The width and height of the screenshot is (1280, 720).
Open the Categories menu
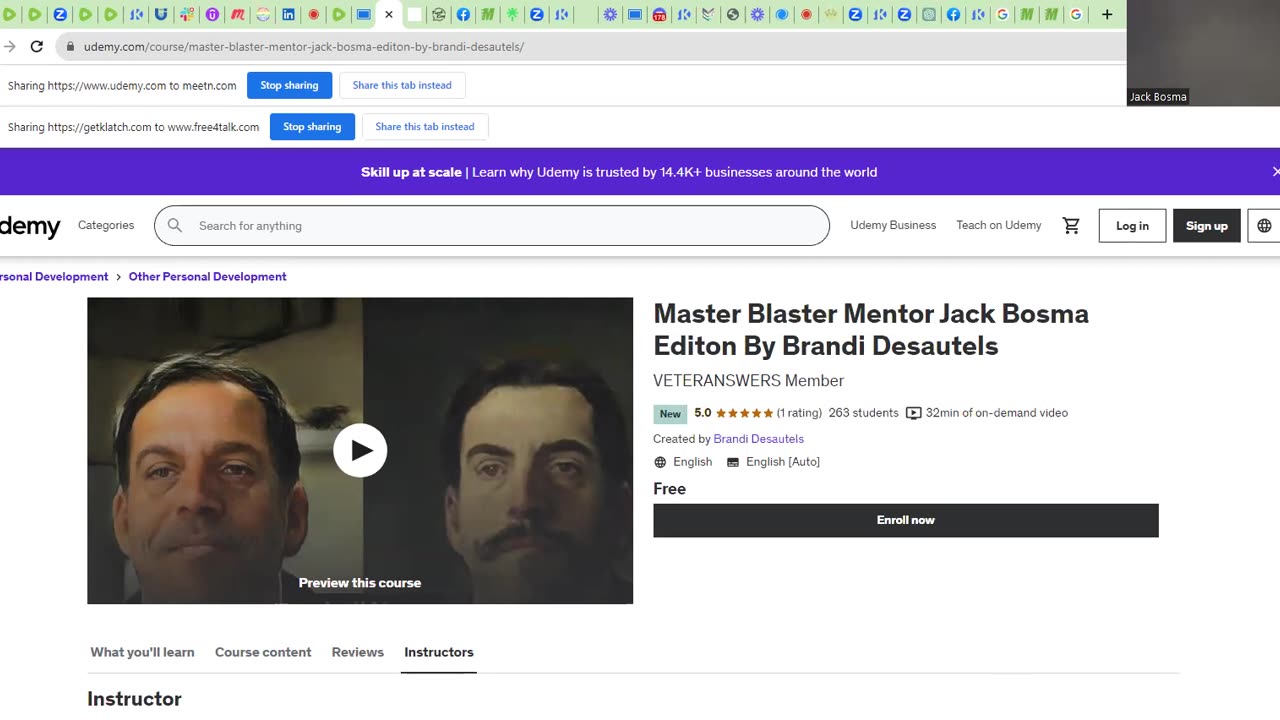coord(106,226)
